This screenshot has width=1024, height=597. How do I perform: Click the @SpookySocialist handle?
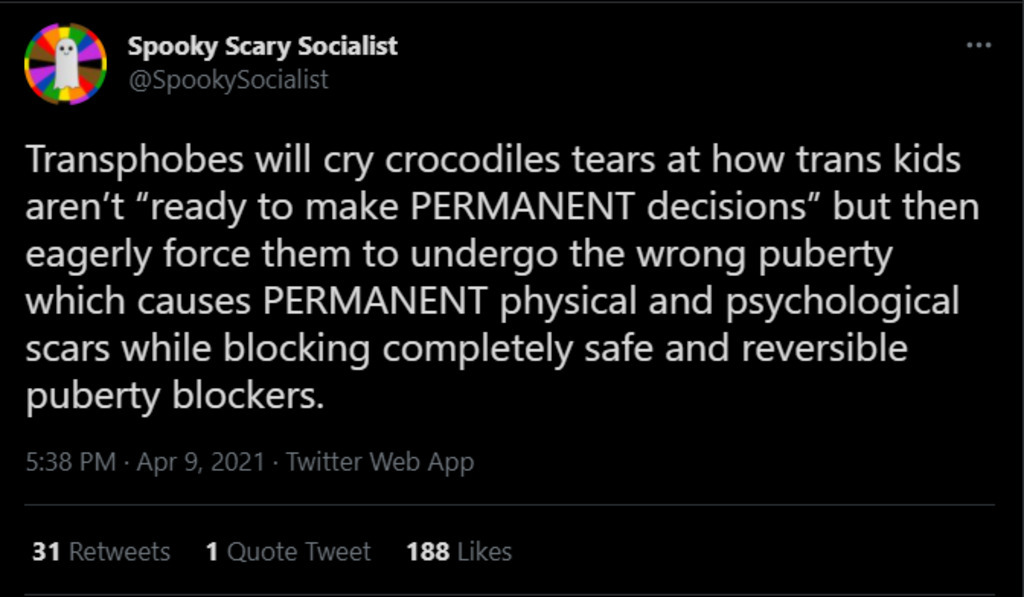(x=227, y=80)
